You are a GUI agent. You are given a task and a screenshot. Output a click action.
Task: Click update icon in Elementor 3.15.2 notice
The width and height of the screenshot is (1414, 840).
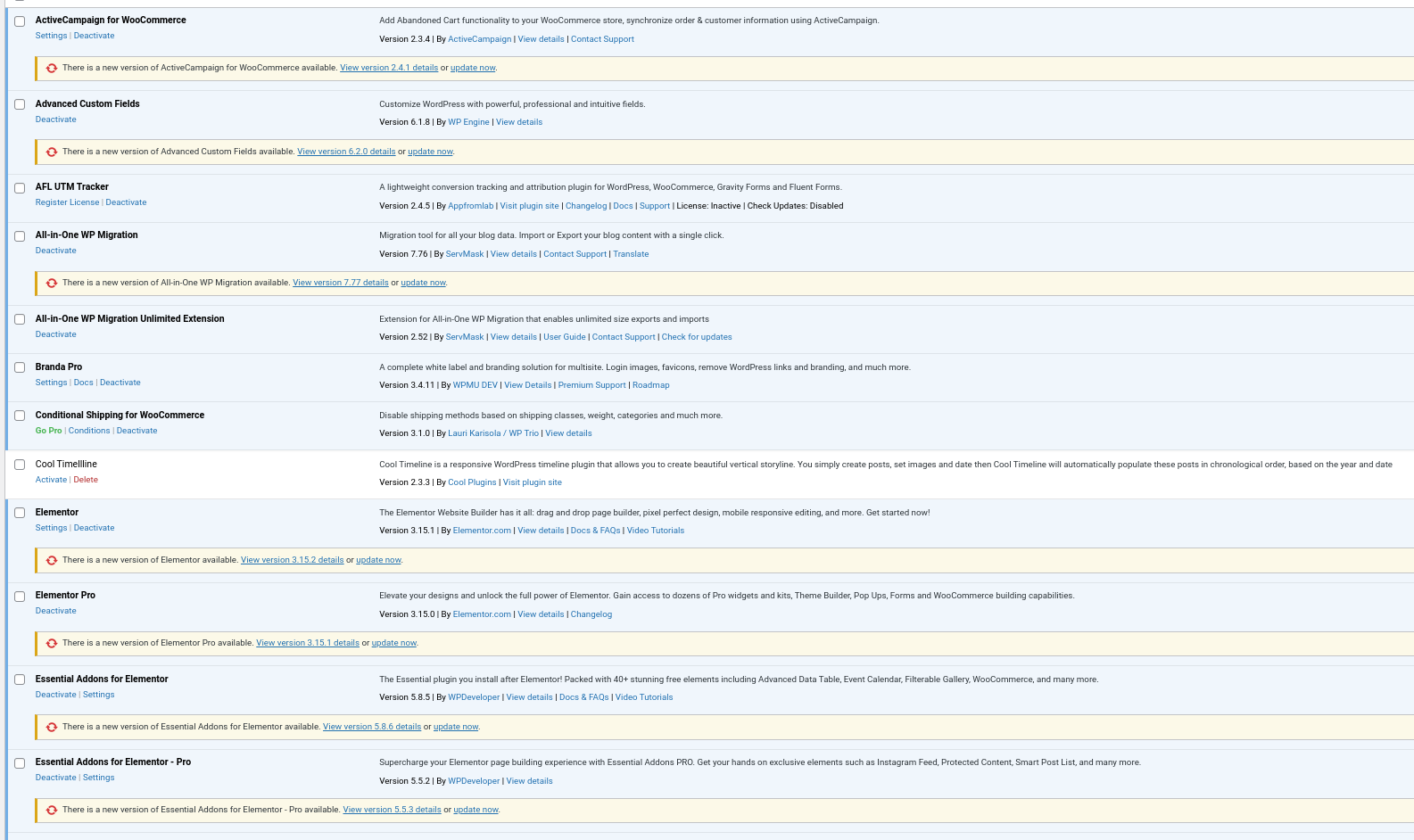[x=52, y=560]
